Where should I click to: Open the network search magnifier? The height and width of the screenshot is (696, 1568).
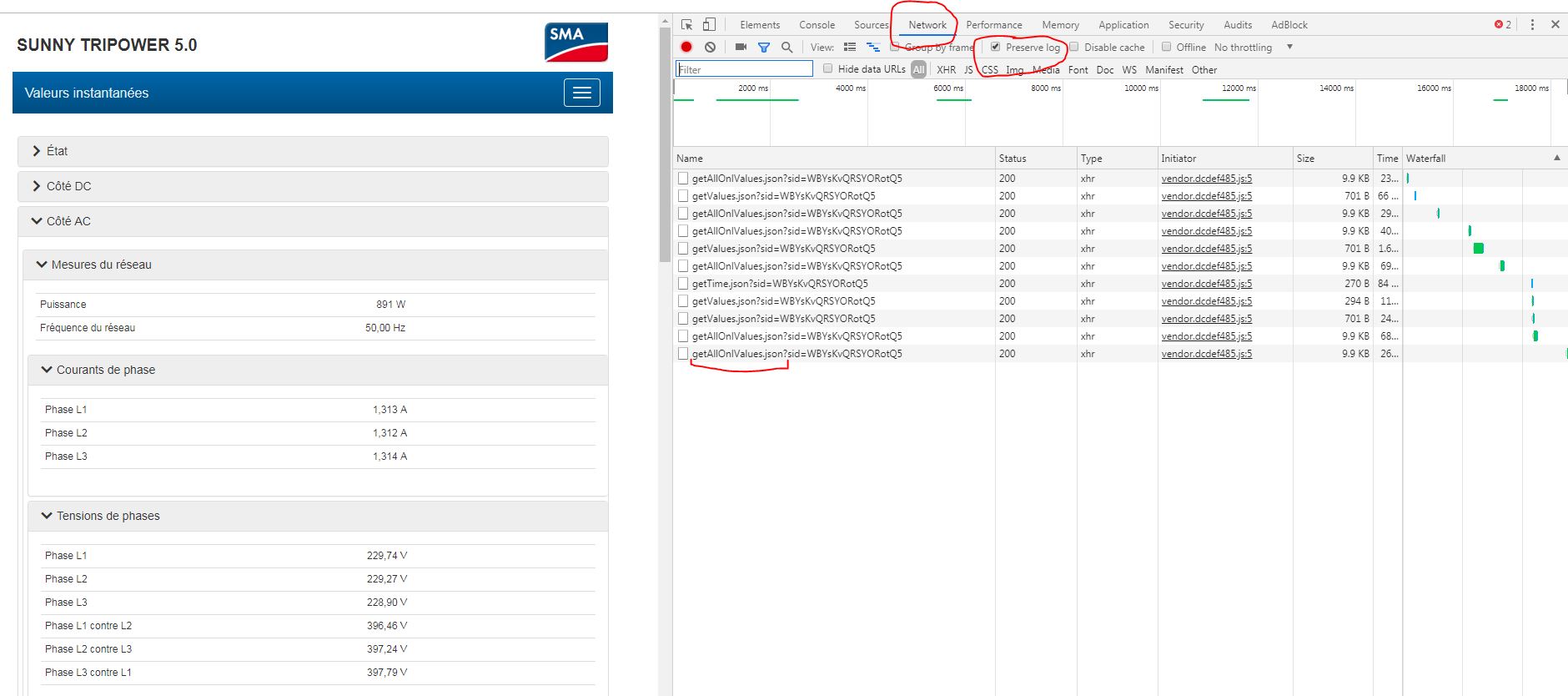(787, 48)
